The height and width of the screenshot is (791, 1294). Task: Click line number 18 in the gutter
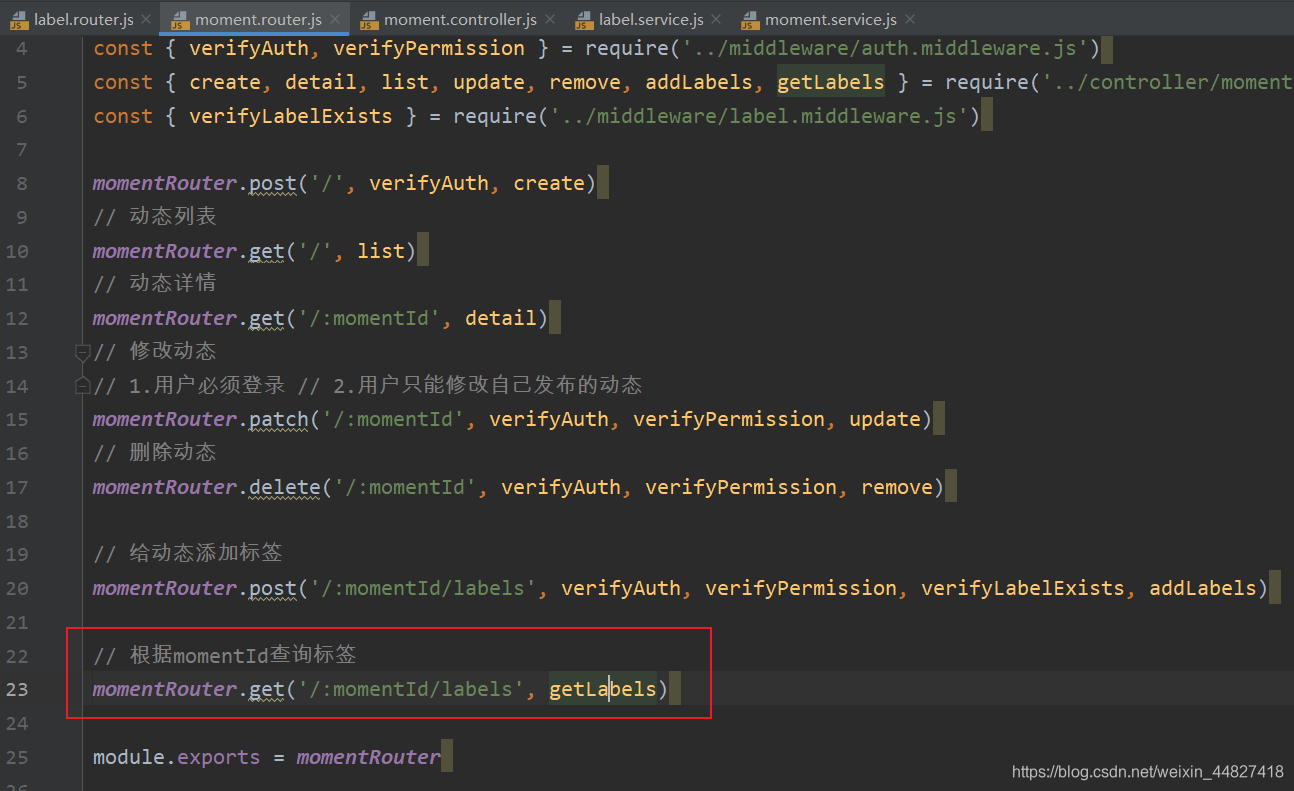point(17,521)
